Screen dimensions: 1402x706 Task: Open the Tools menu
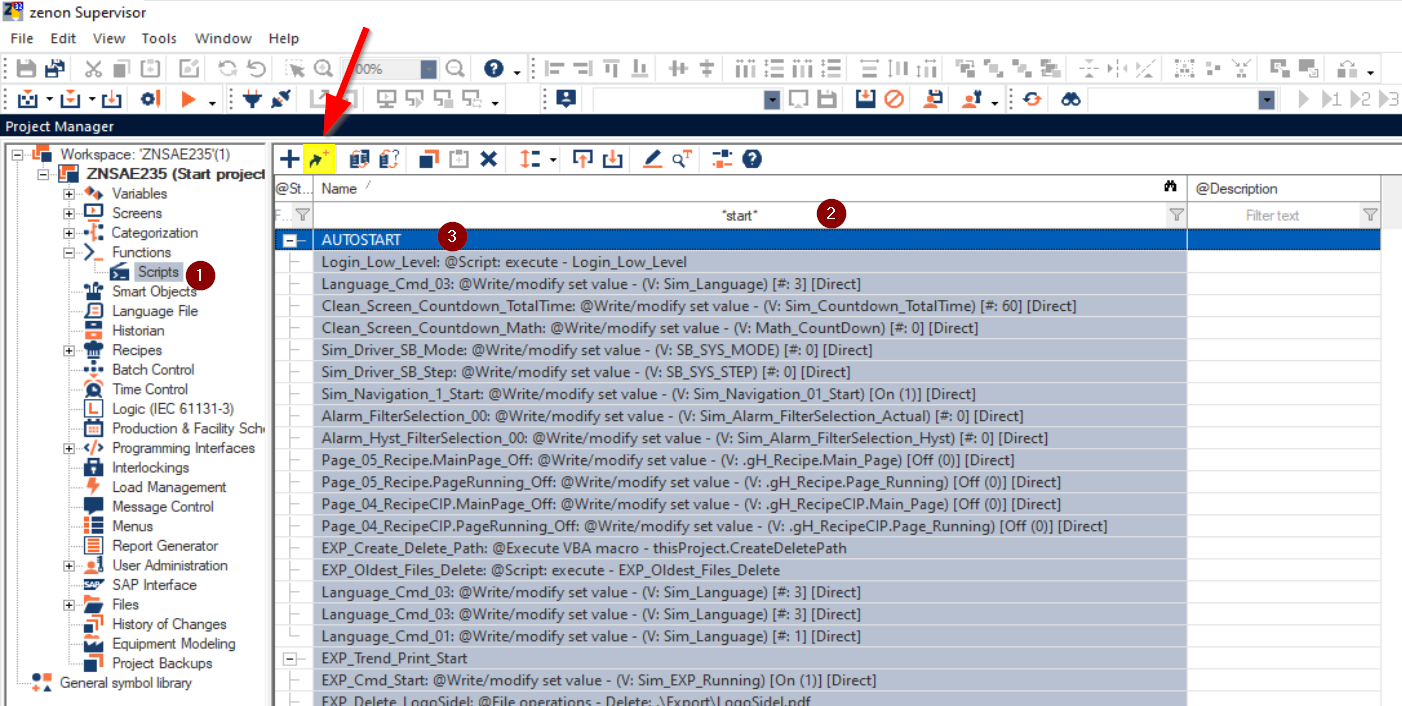[x=159, y=38]
